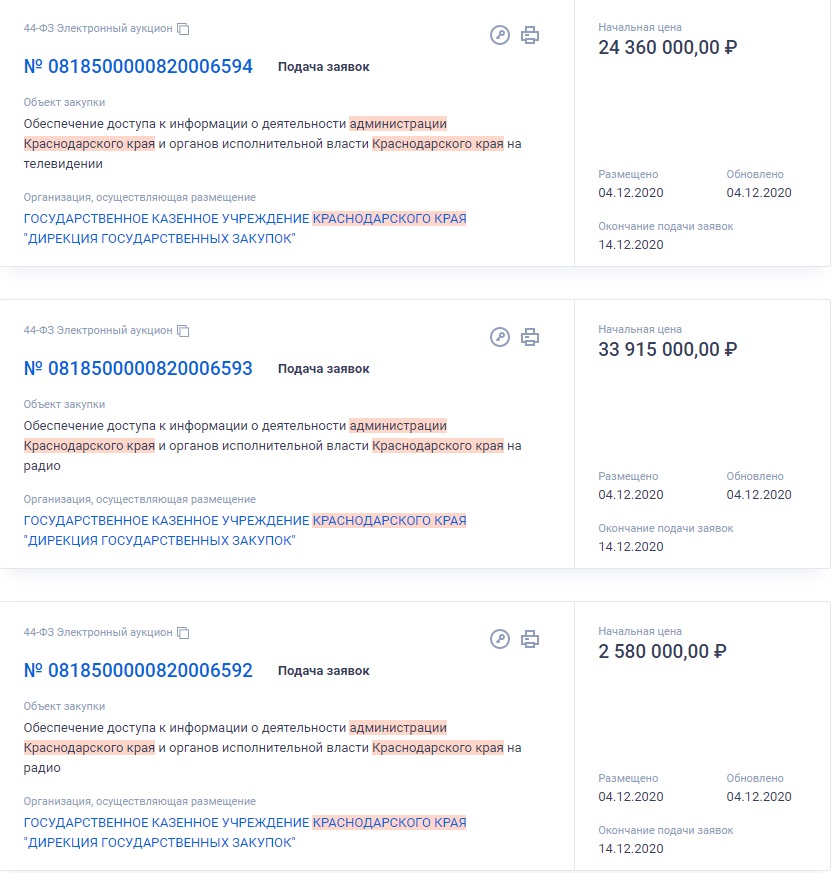Click the television procurement description text
Screen dimensions: 833x873
click(x=272, y=144)
